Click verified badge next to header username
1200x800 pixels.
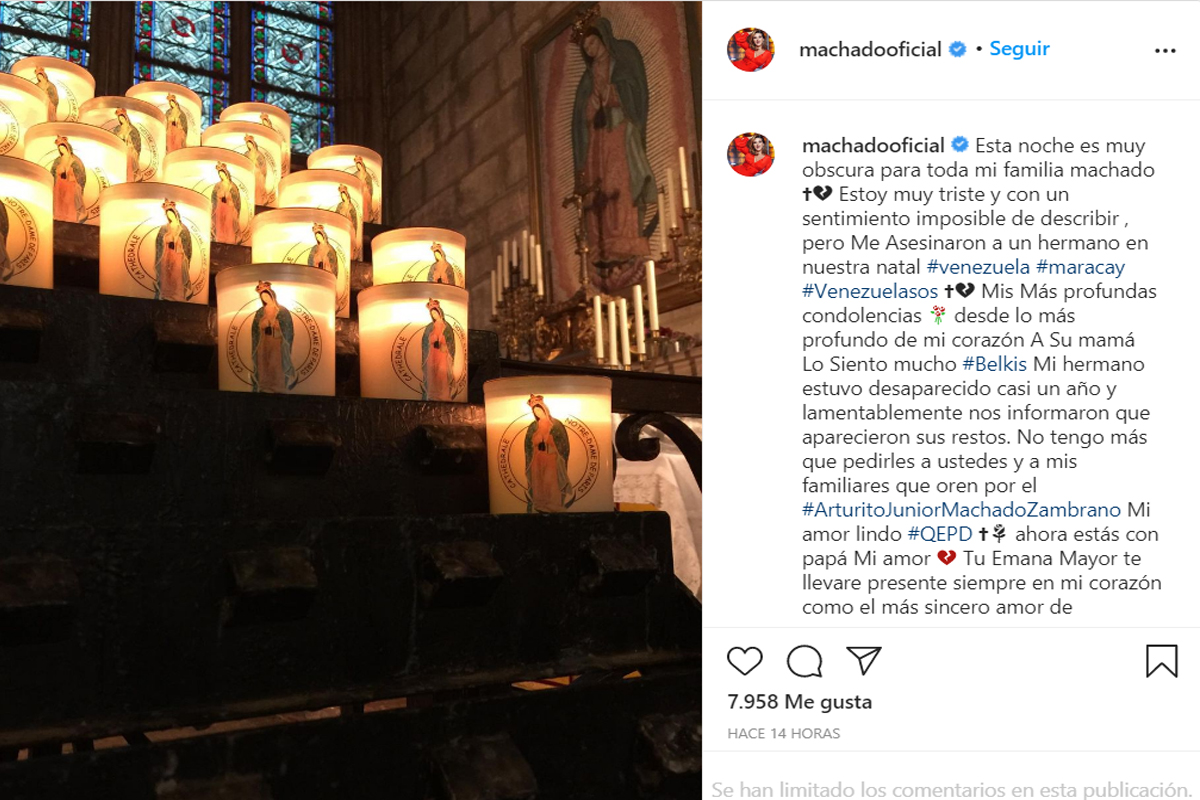[958, 49]
